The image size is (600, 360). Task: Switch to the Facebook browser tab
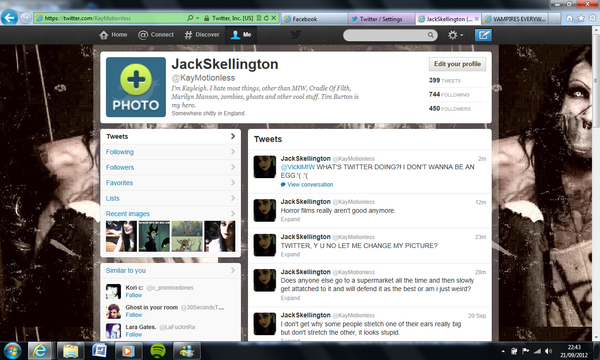315,18
